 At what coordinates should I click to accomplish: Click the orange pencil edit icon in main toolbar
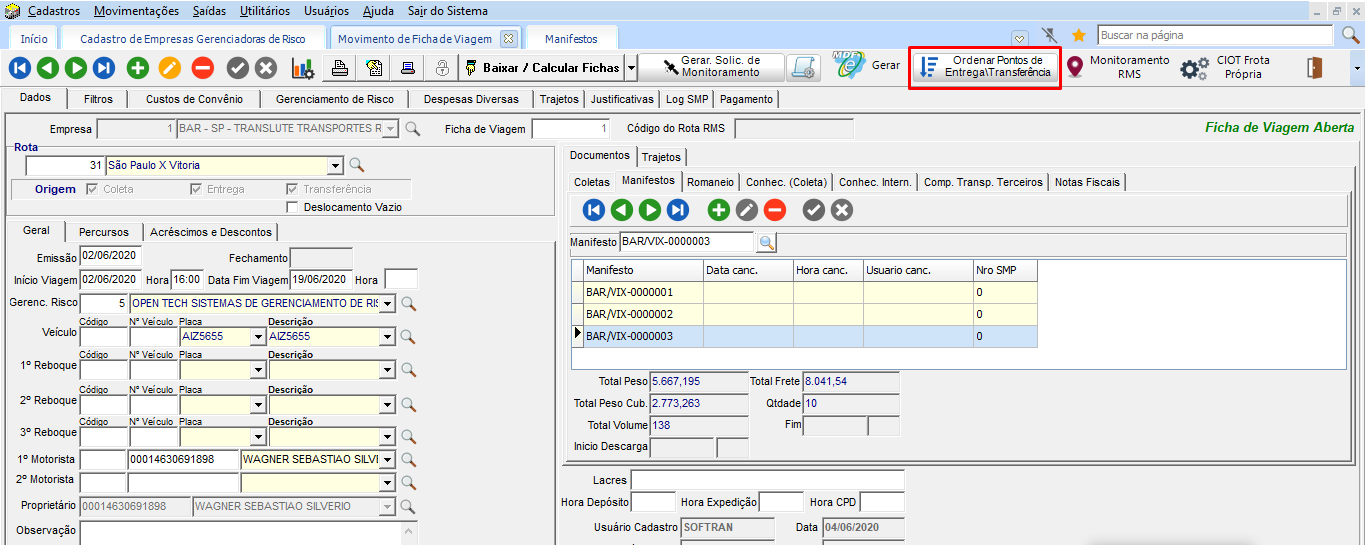[170, 68]
